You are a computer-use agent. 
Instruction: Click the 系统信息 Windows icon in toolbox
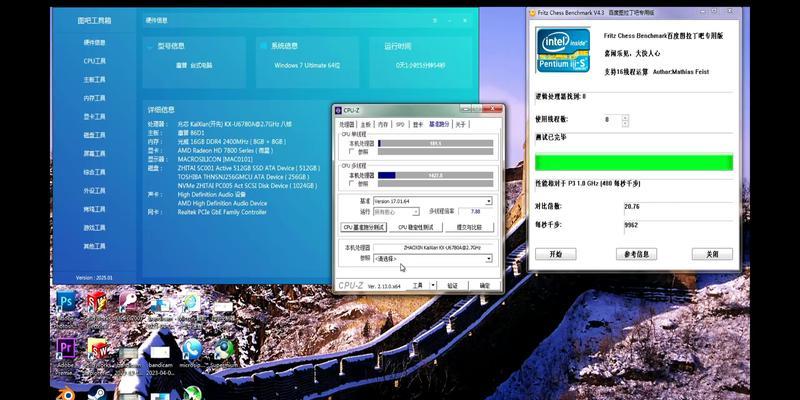click(x=263, y=46)
